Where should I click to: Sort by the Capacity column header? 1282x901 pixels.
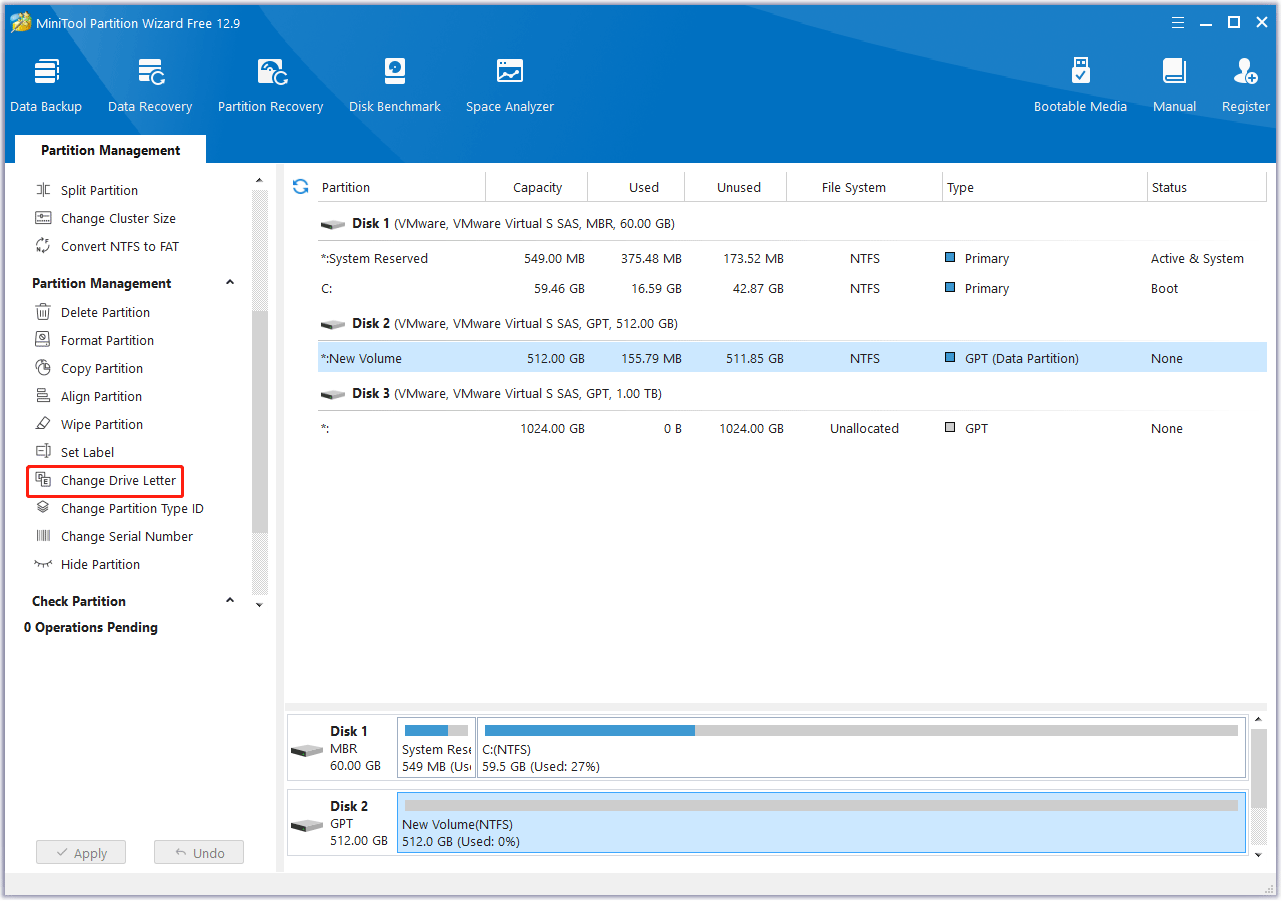[x=537, y=187]
